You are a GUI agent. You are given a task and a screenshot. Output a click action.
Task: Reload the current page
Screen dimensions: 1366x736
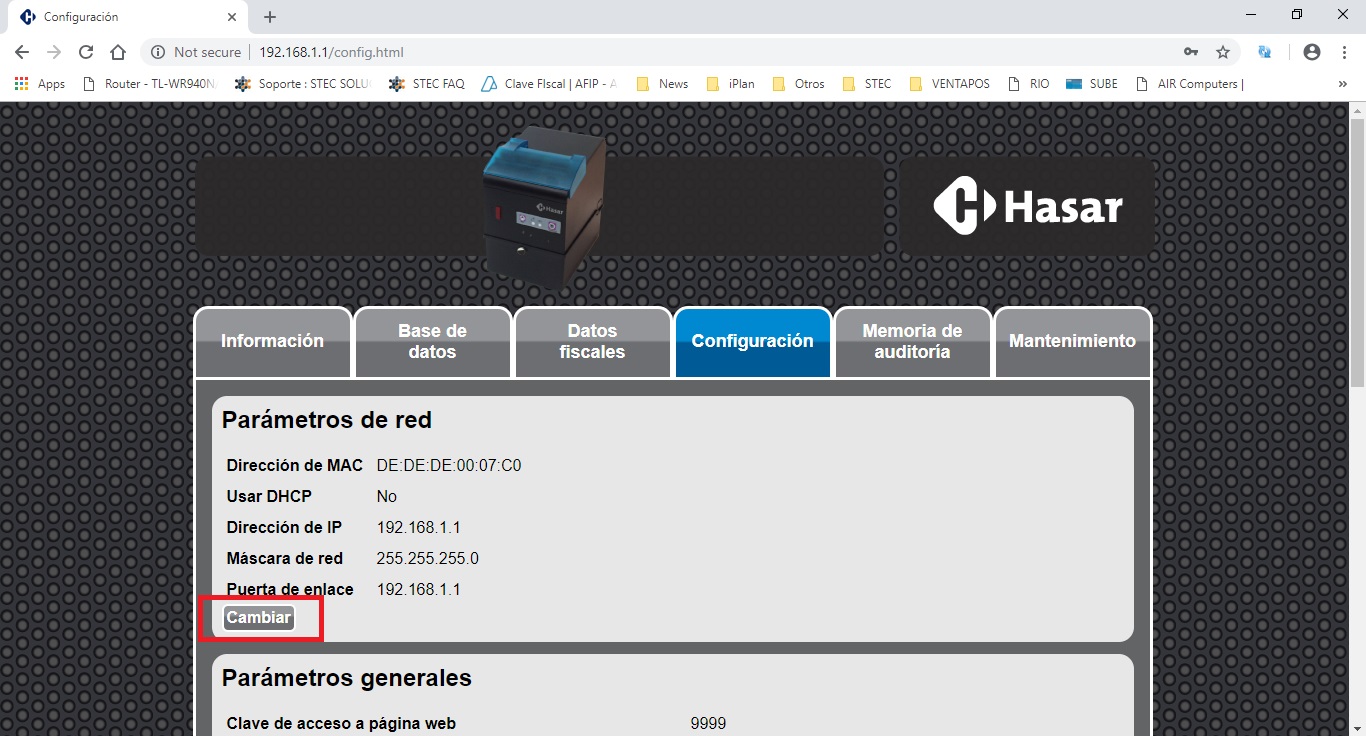coord(86,52)
